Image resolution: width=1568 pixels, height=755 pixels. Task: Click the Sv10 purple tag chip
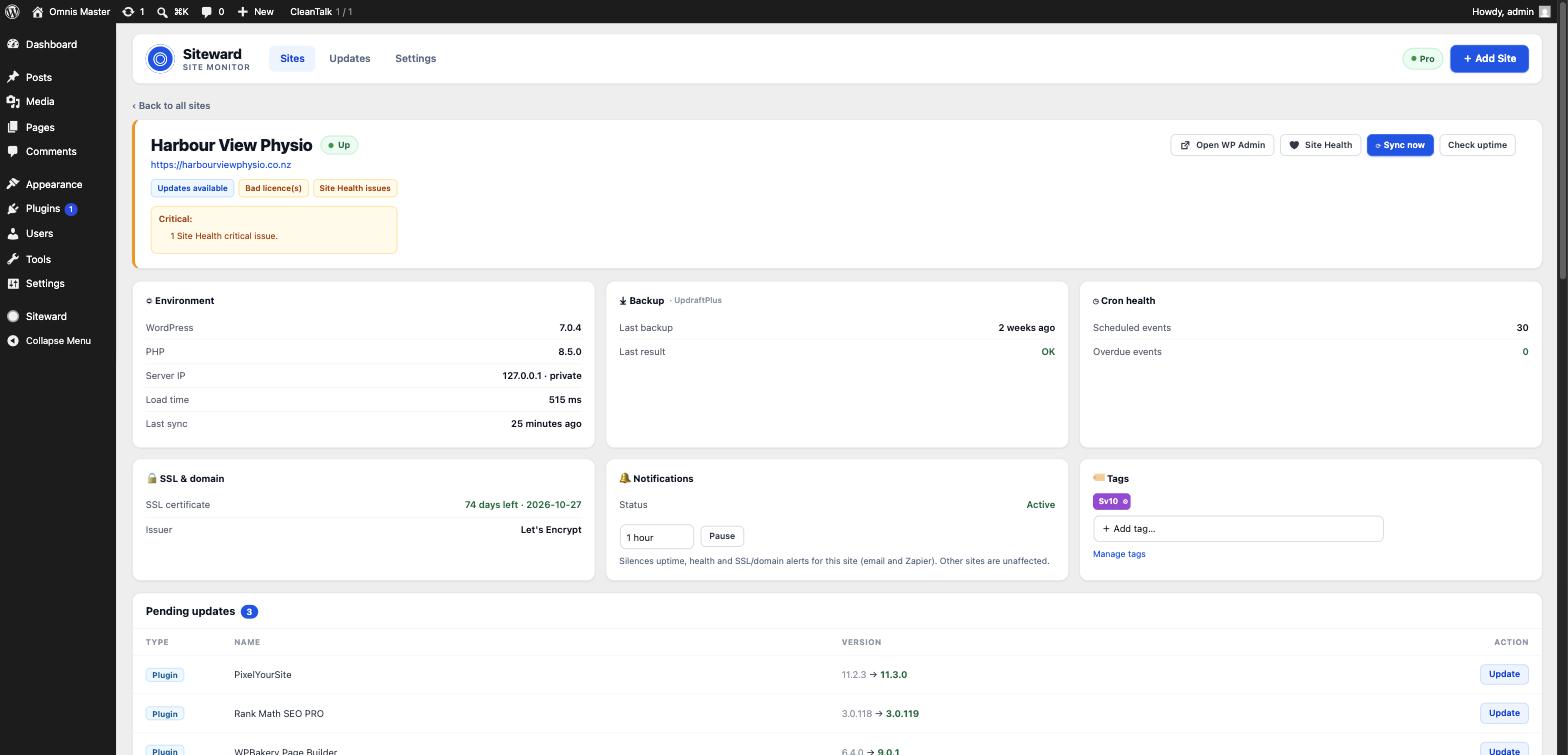(1111, 502)
